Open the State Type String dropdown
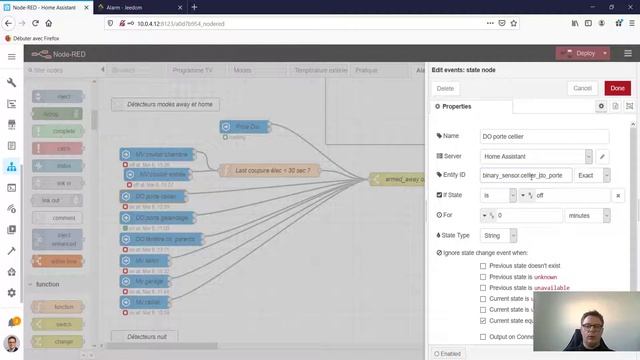The height and width of the screenshot is (360, 640). (x=498, y=236)
